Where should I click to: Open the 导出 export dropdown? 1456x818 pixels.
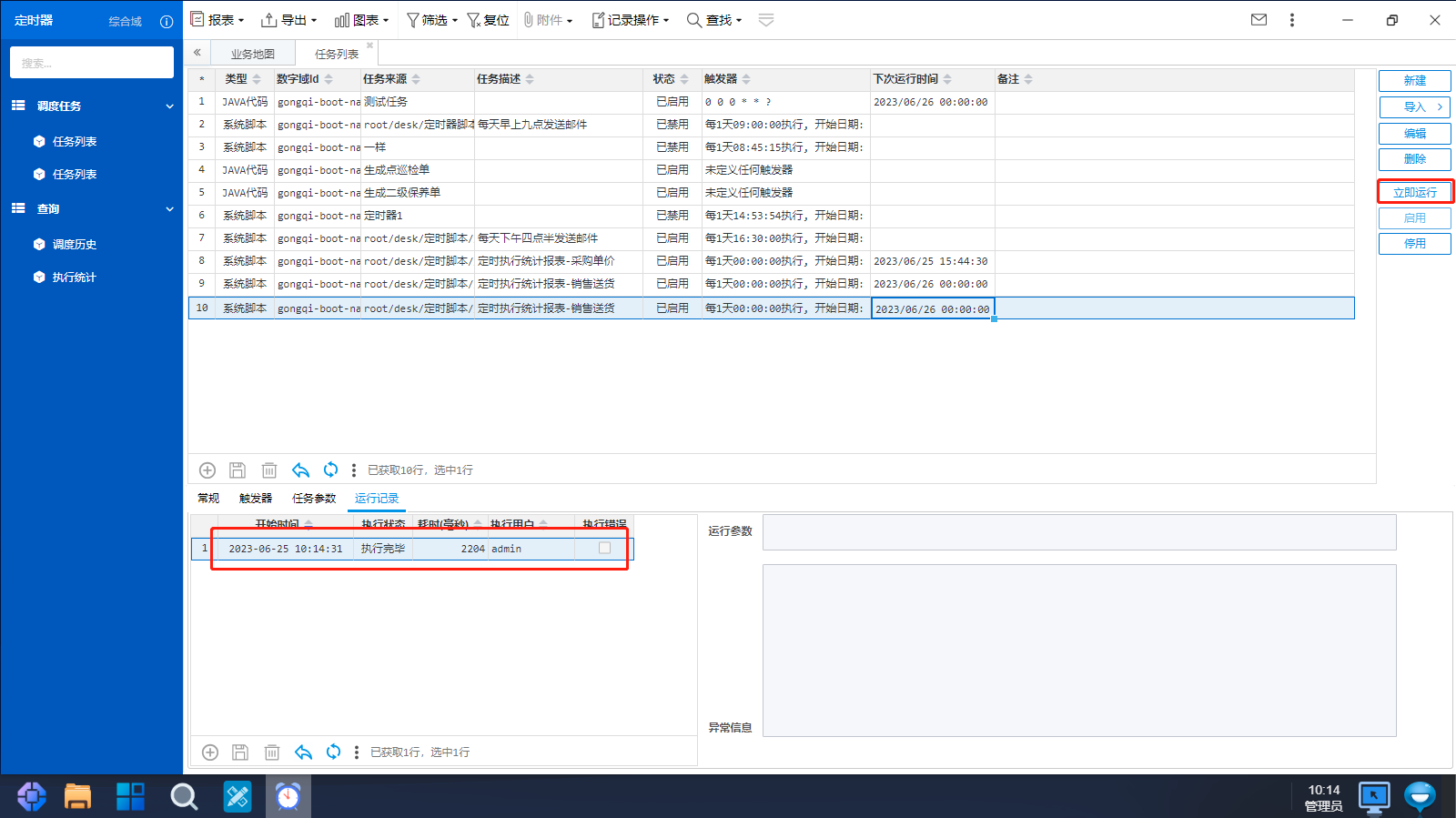click(x=289, y=20)
